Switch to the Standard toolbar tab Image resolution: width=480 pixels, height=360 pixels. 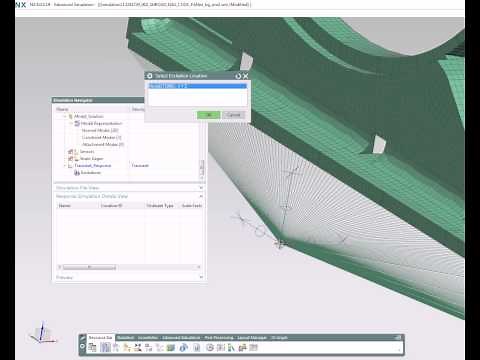[x=126, y=338]
